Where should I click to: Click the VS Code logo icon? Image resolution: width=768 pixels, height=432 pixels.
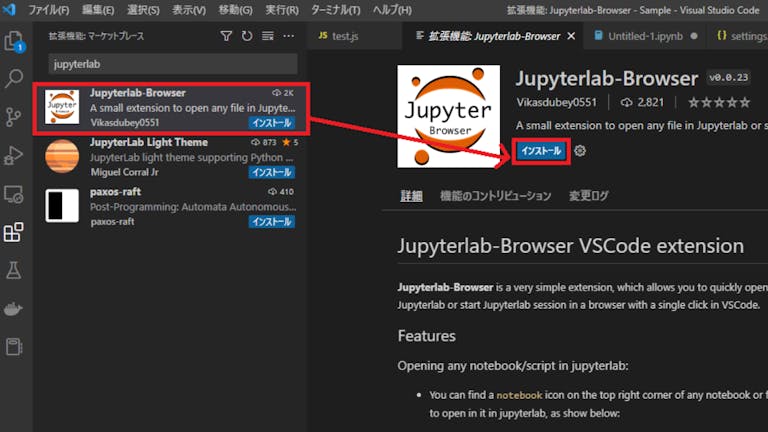click(x=9, y=9)
